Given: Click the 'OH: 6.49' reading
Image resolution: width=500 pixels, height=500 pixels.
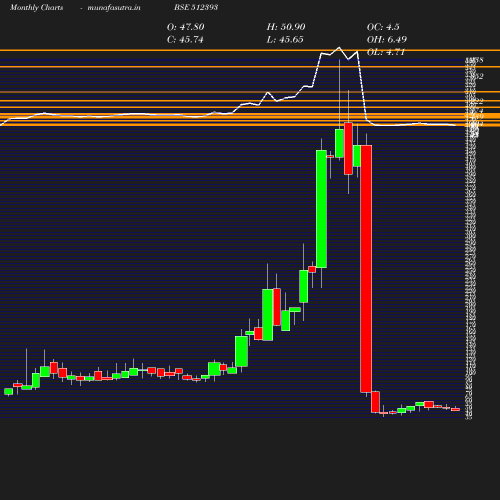Looking at the screenshot, I should coord(387,40).
